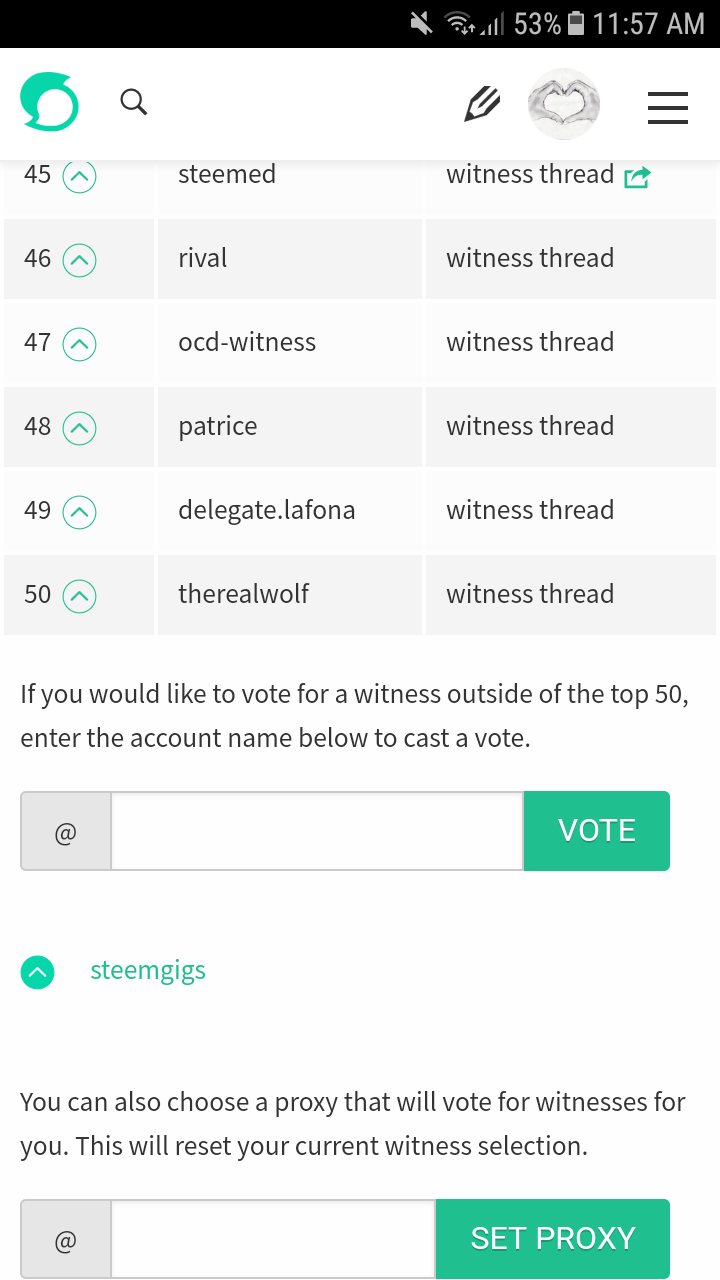Screen dimensions: 720x1280
Task: Open external link icon beside steemed thread
Action: 637,177
